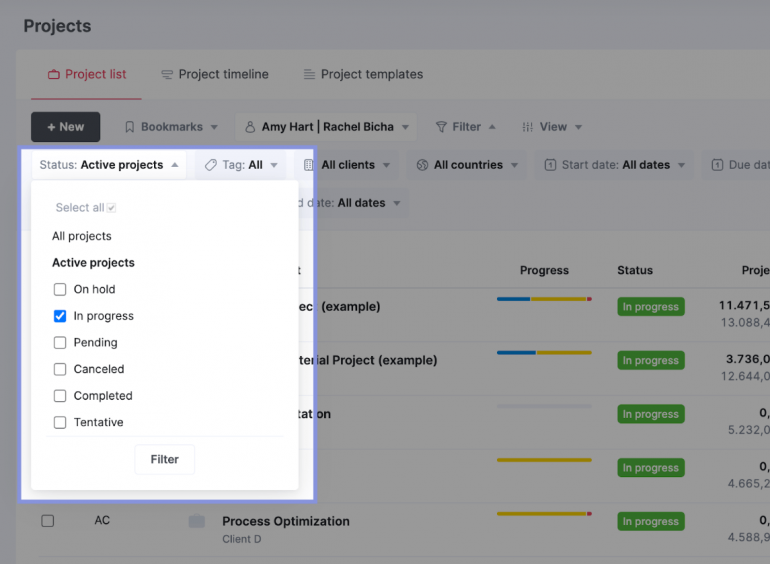Click the globe icon for All countries

tap(422, 165)
